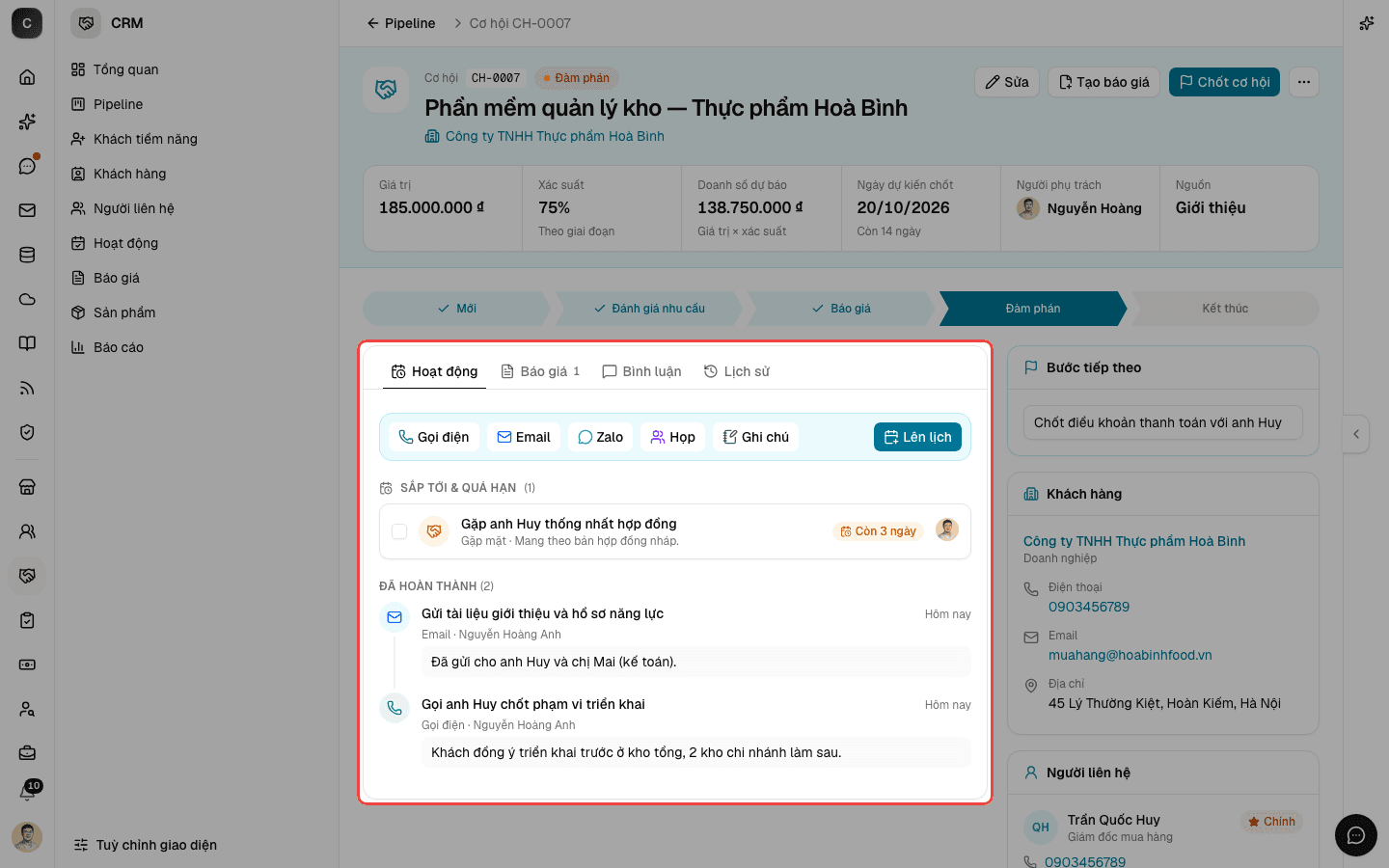
Task: Click the Chốt cơ hội button
Action: [1225, 82]
